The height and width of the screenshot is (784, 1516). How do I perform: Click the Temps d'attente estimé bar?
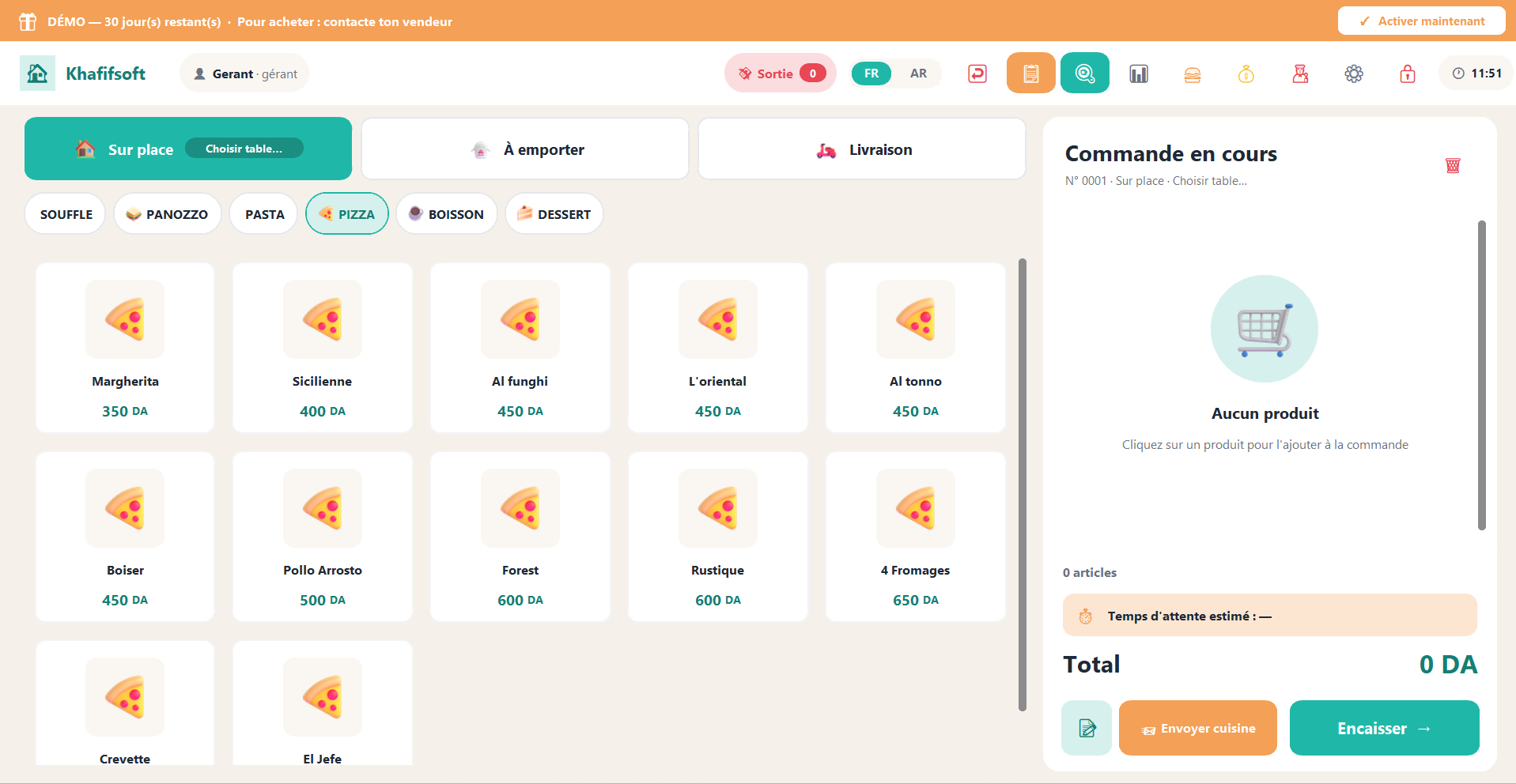[1270, 615]
